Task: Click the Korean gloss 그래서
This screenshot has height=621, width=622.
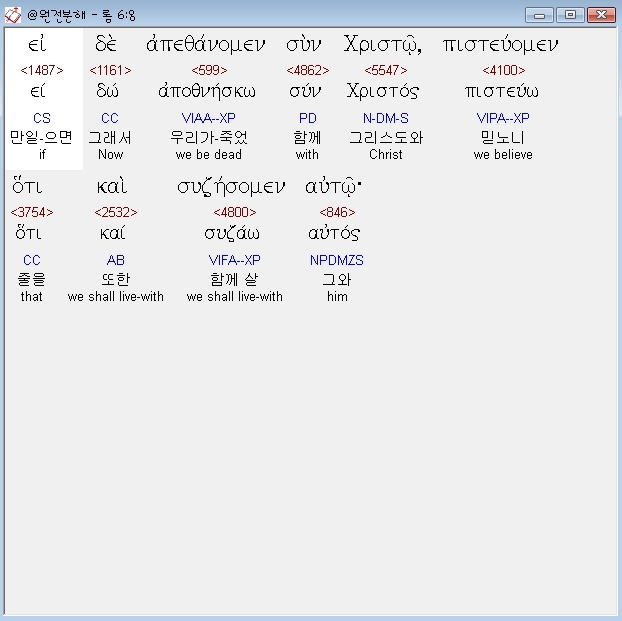Action: (110, 138)
